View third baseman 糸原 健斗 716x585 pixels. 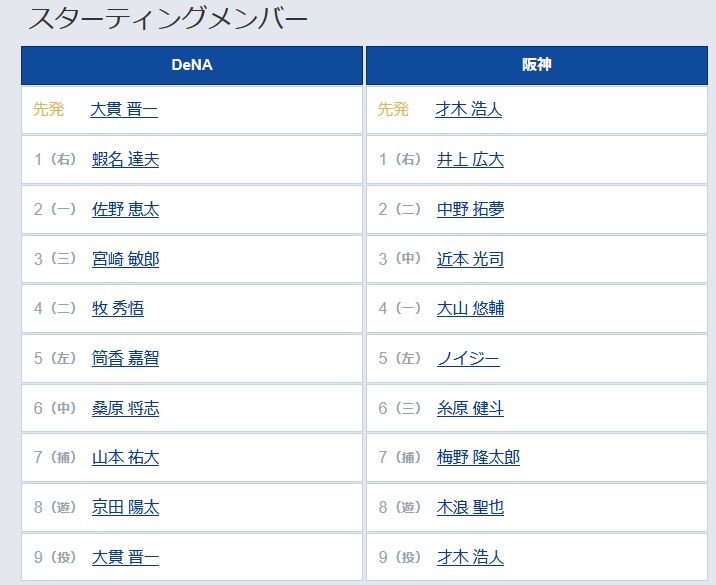pyautogui.click(x=470, y=408)
